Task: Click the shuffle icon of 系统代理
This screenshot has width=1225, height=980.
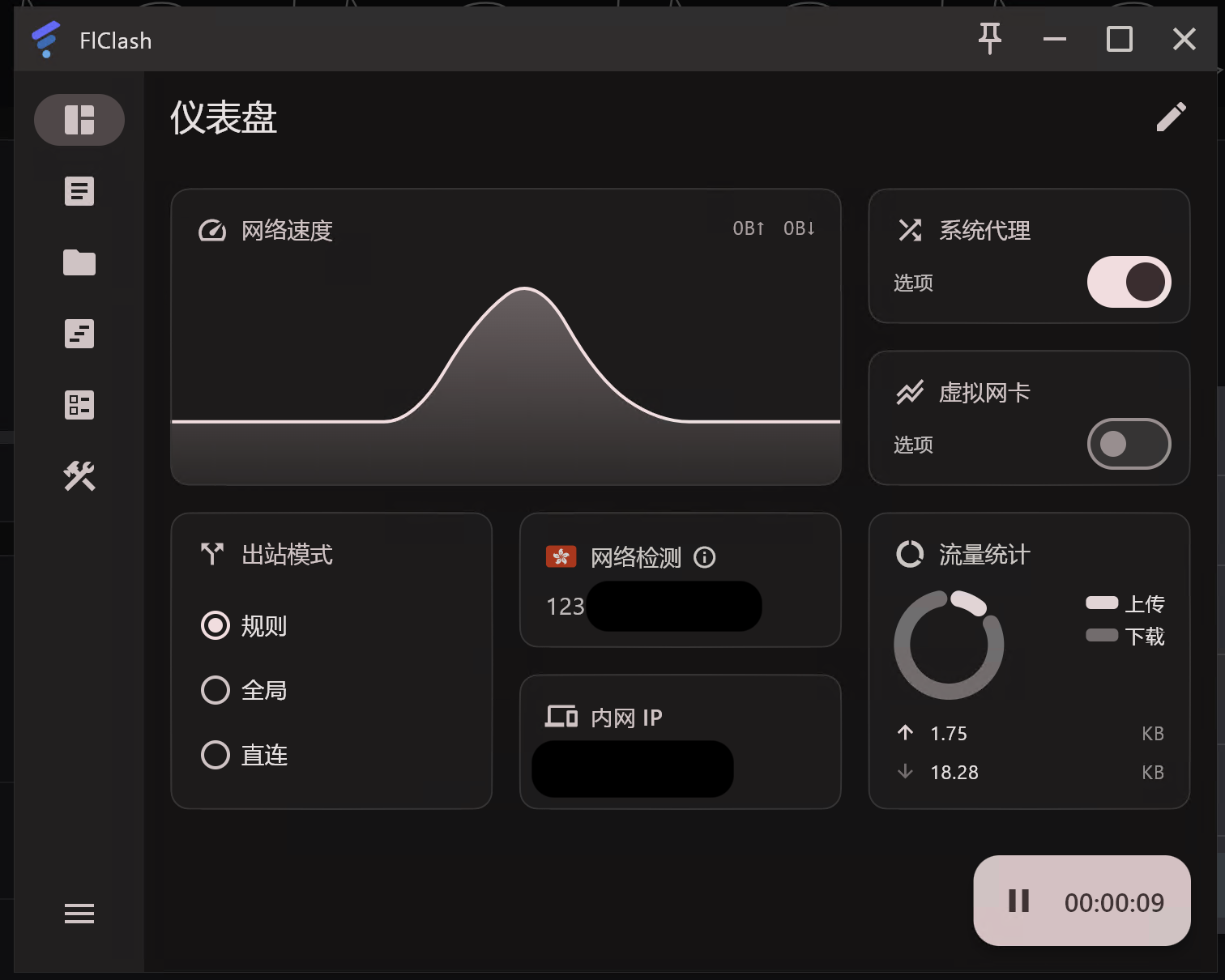Action: pyautogui.click(x=910, y=230)
